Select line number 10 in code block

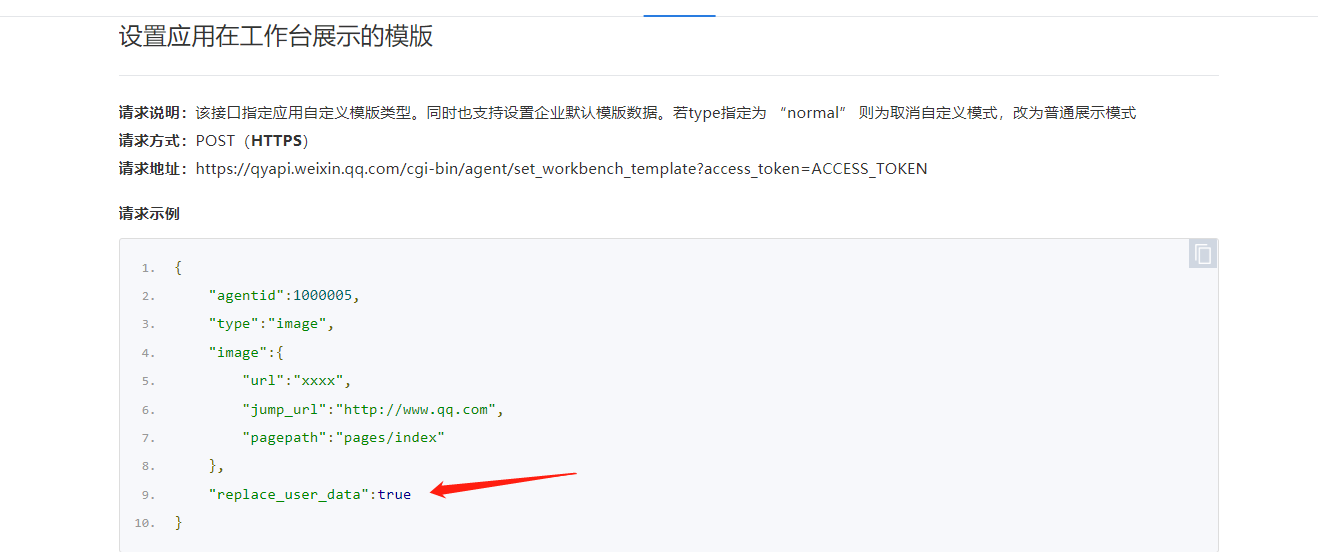pos(144,524)
